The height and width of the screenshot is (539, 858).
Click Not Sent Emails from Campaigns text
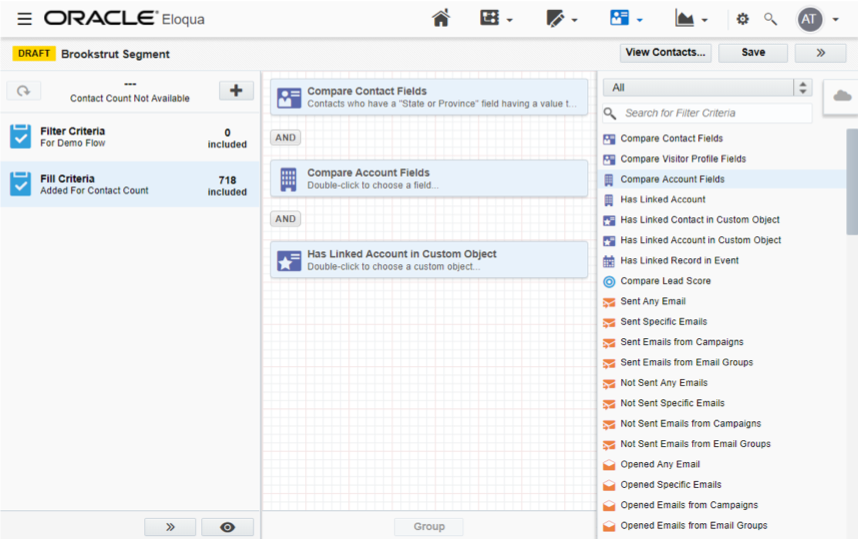coord(691,424)
